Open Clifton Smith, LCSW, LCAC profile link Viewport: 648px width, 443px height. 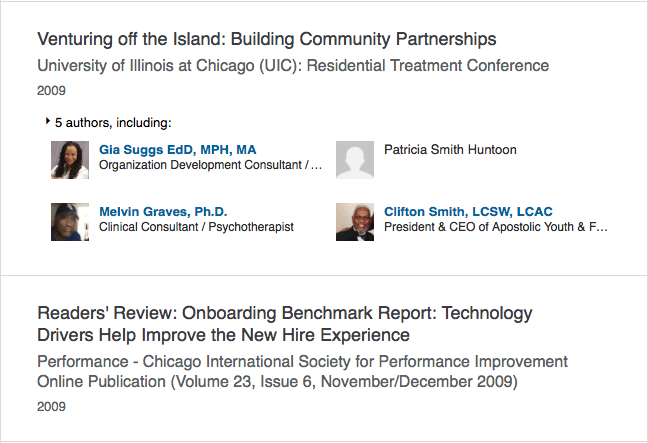pyautogui.click(x=468, y=212)
